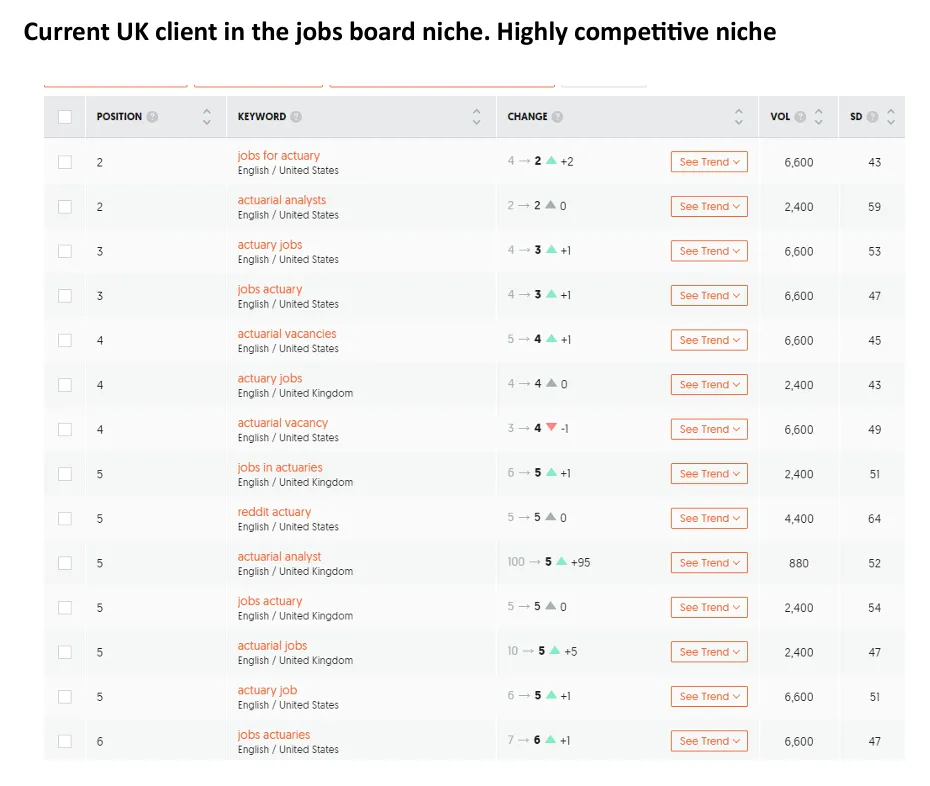Click the help icon beside CHANGE header

coord(557,117)
